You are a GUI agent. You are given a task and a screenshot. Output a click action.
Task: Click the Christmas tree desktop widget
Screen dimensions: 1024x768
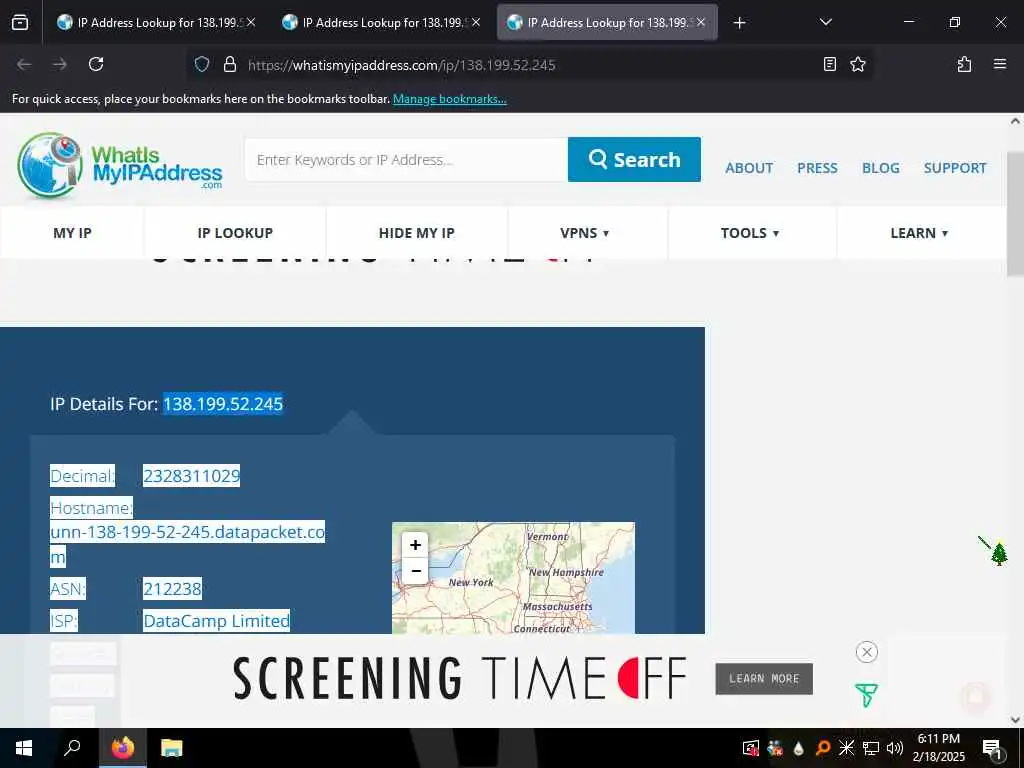[998, 553]
